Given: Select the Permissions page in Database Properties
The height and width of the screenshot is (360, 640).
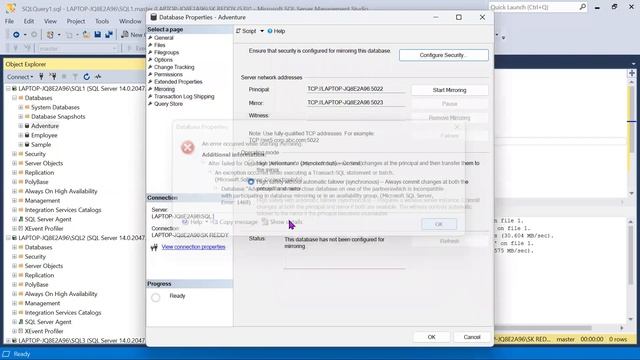Looking at the screenshot, I should pyautogui.click(x=168, y=74).
